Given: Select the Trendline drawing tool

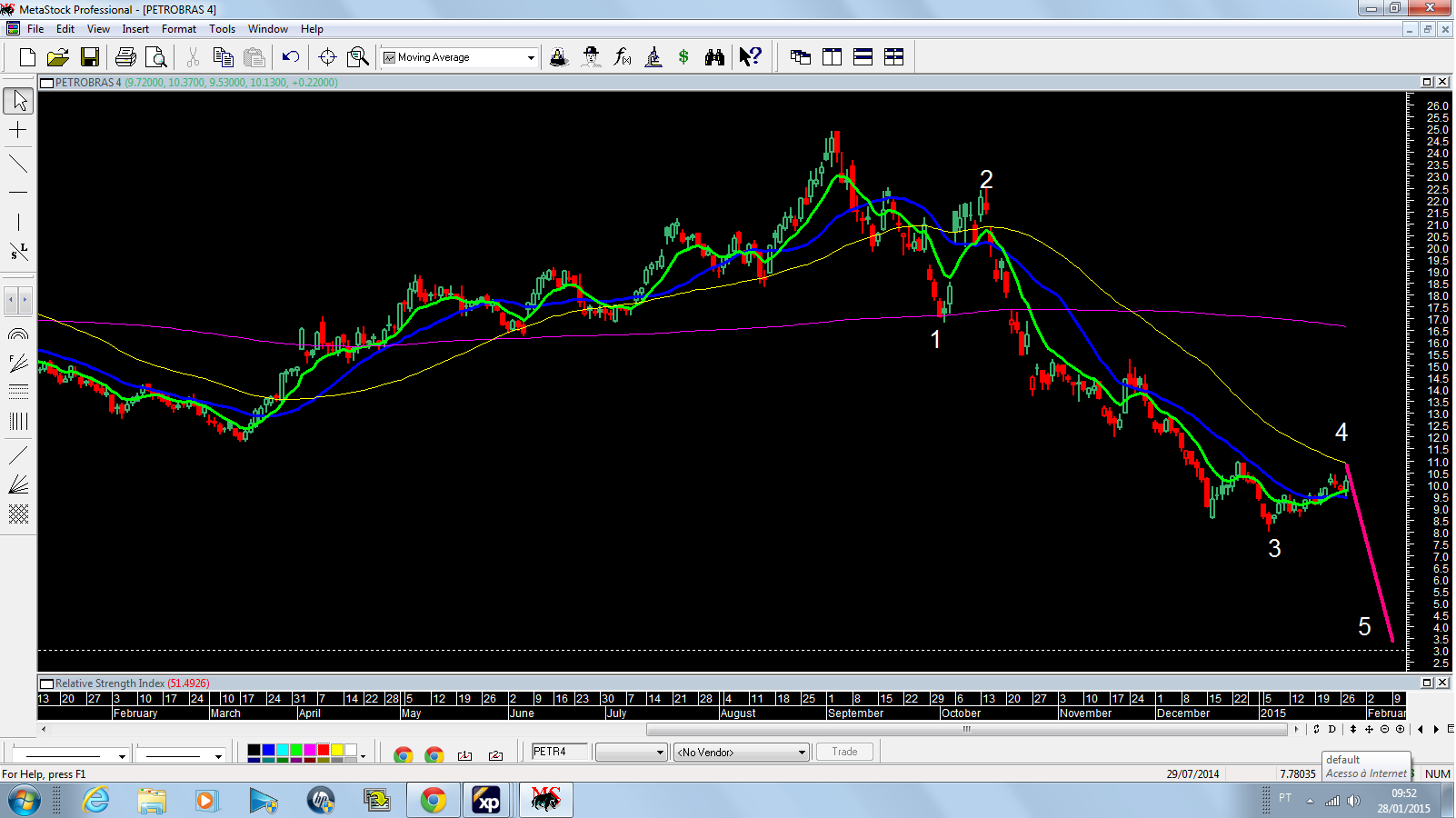Looking at the screenshot, I should pyautogui.click(x=18, y=165).
